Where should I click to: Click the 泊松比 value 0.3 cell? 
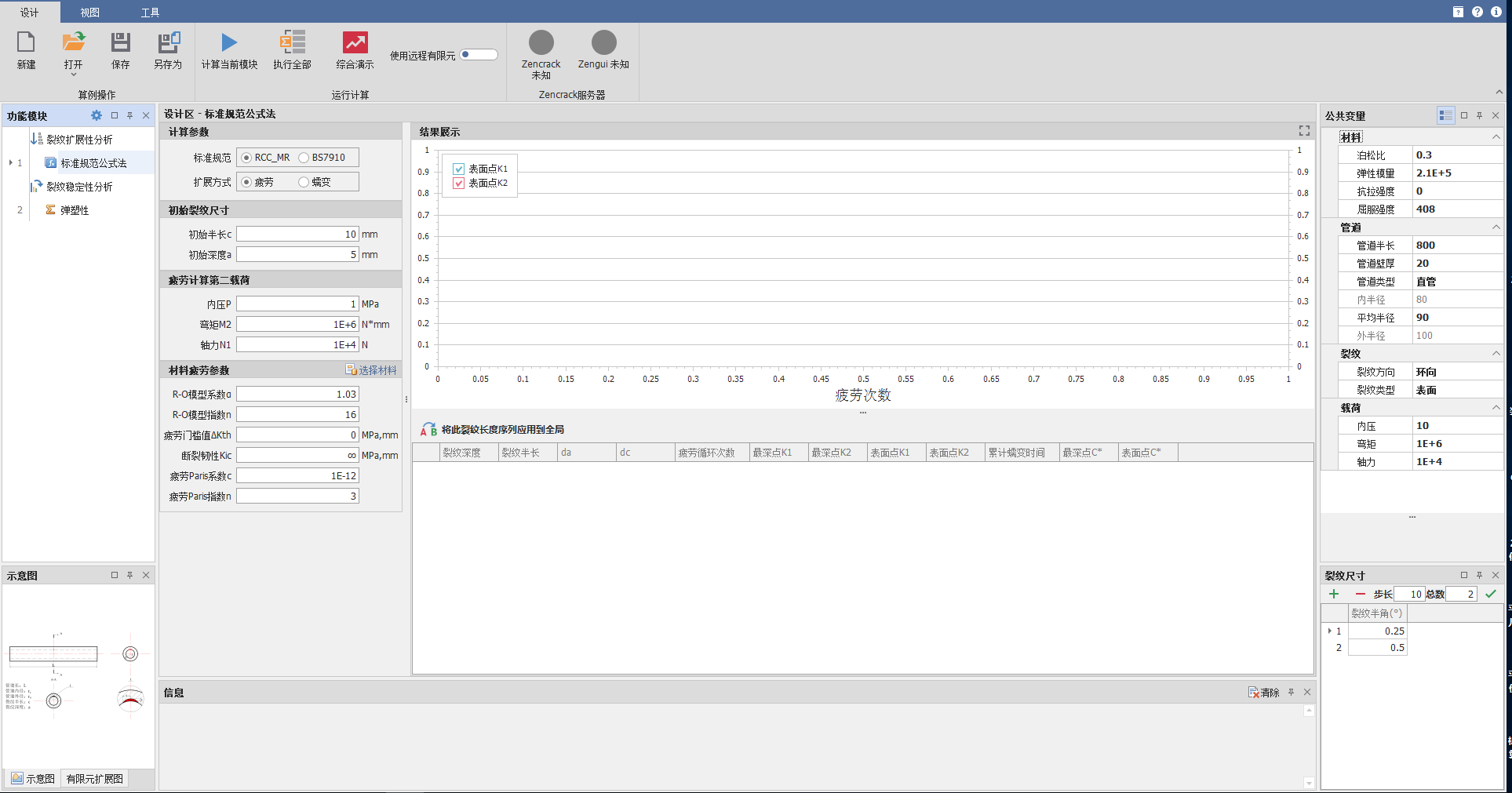[1459, 155]
